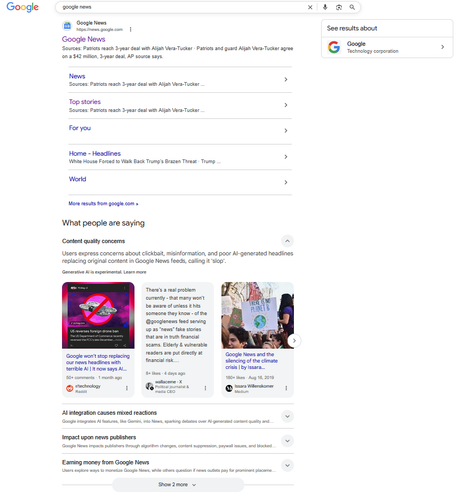
Task: Click the Google News favicon icon
Action: (x=67, y=26)
